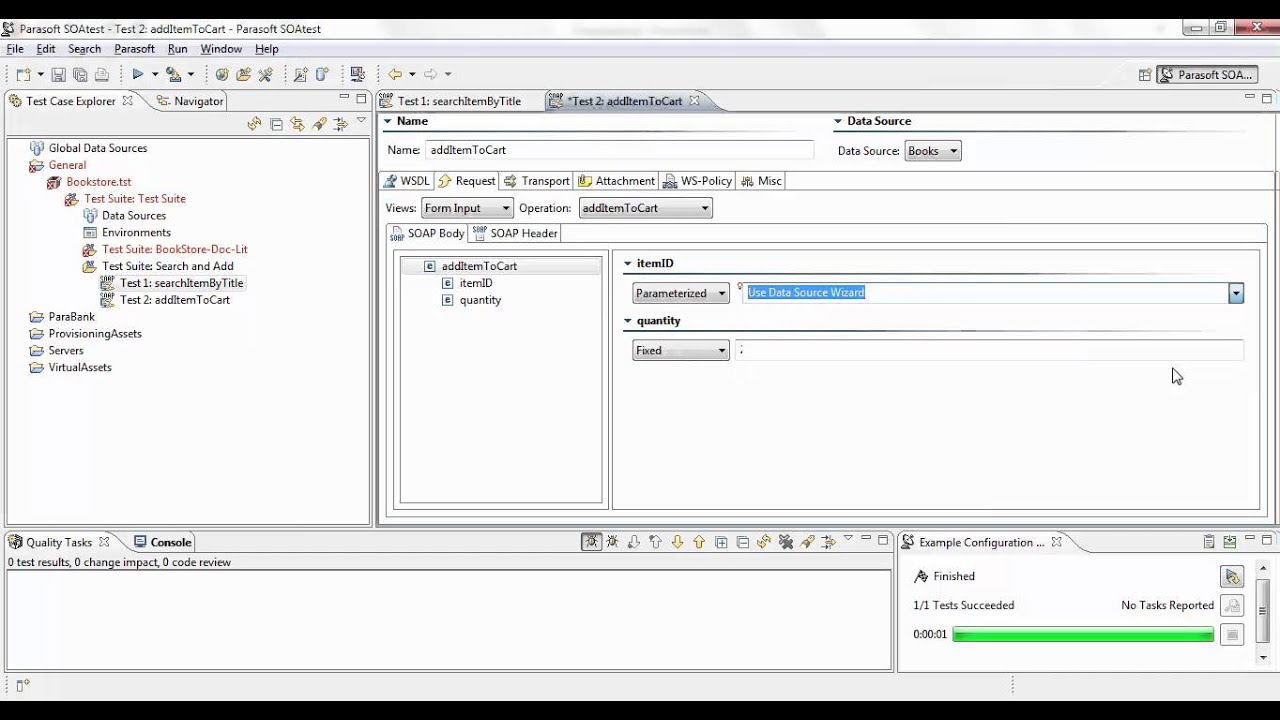Click the quantity value input field
Image resolution: width=1280 pixels, height=720 pixels.
989,350
